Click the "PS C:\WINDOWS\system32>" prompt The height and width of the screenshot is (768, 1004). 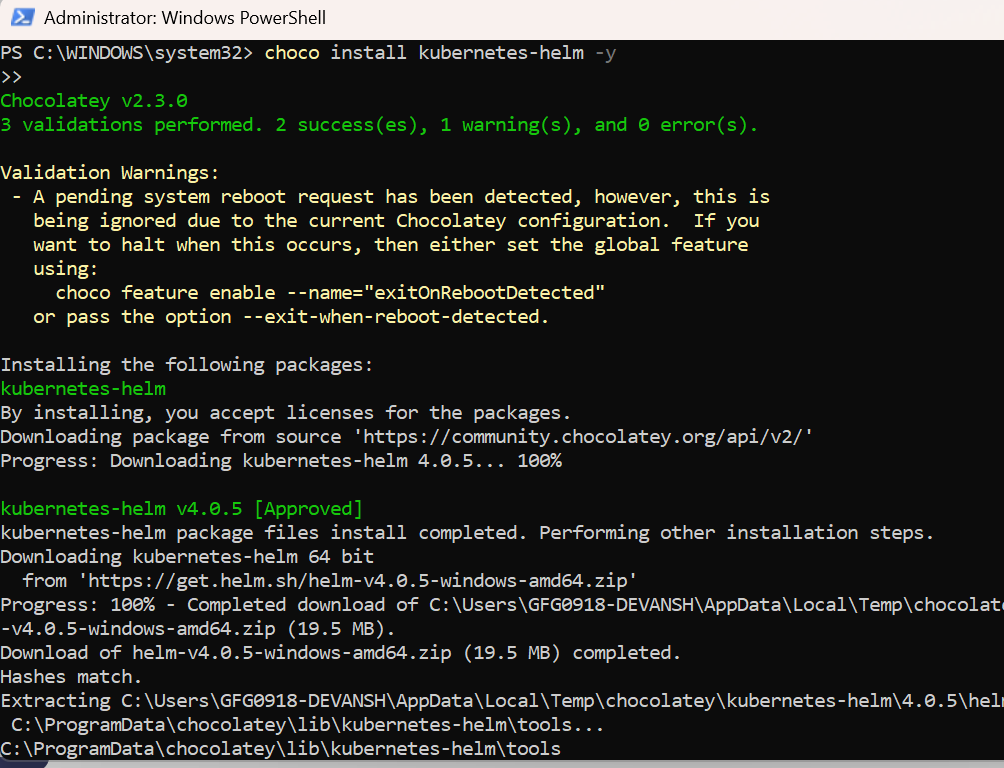click(127, 53)
